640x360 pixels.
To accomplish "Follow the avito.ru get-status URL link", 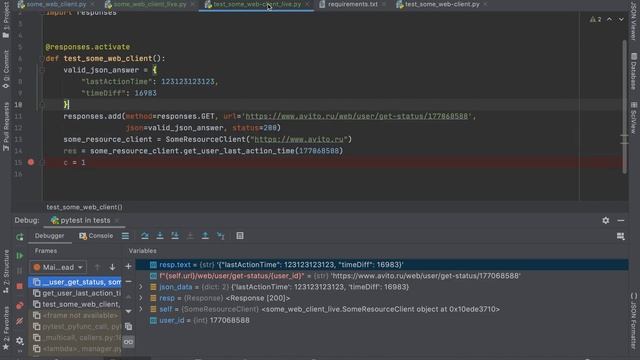I will pyautogui.click(x=356, y=116).
